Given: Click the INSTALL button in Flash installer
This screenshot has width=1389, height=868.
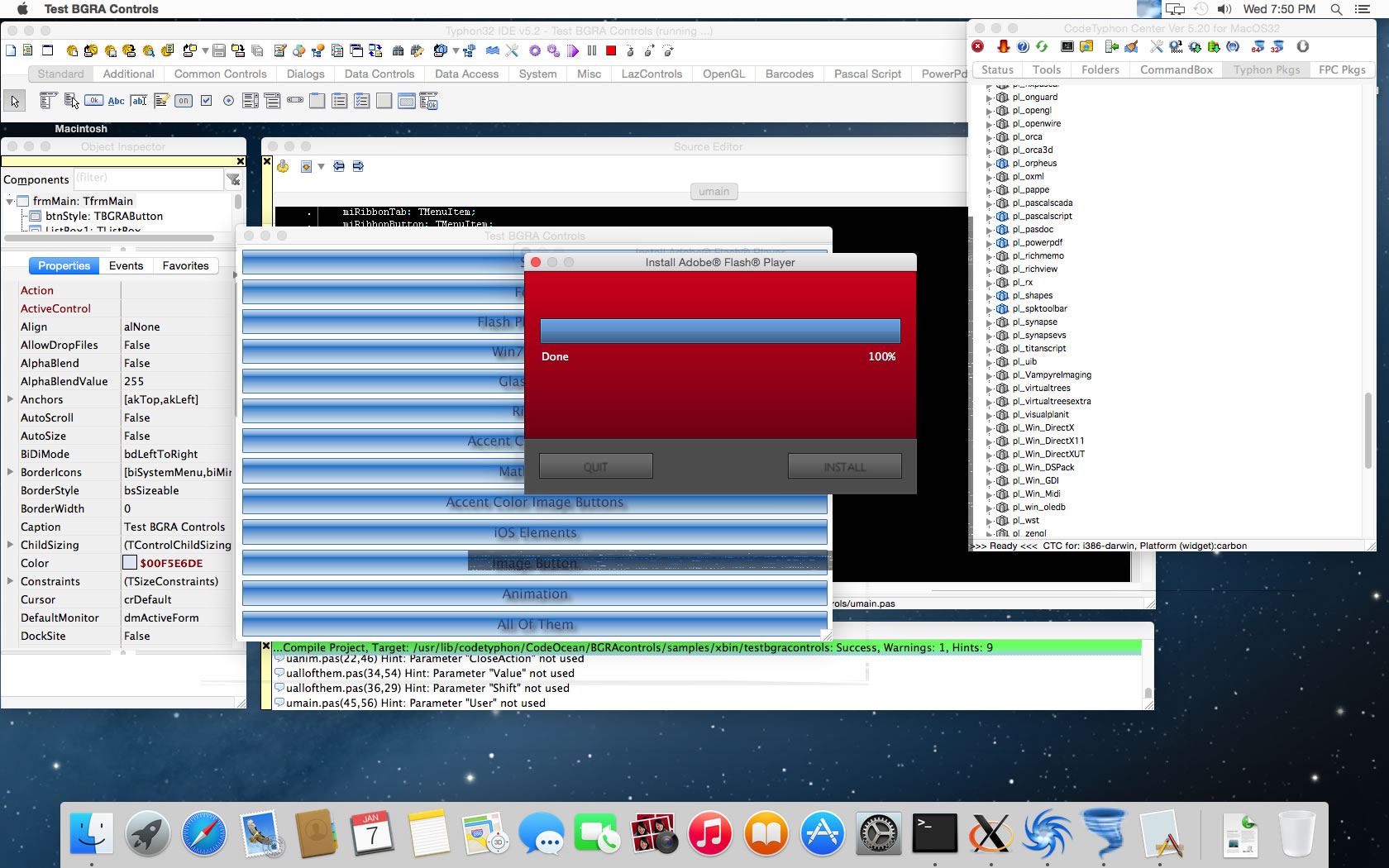Looking at the screenshot, I should click(x=844, y=466).
